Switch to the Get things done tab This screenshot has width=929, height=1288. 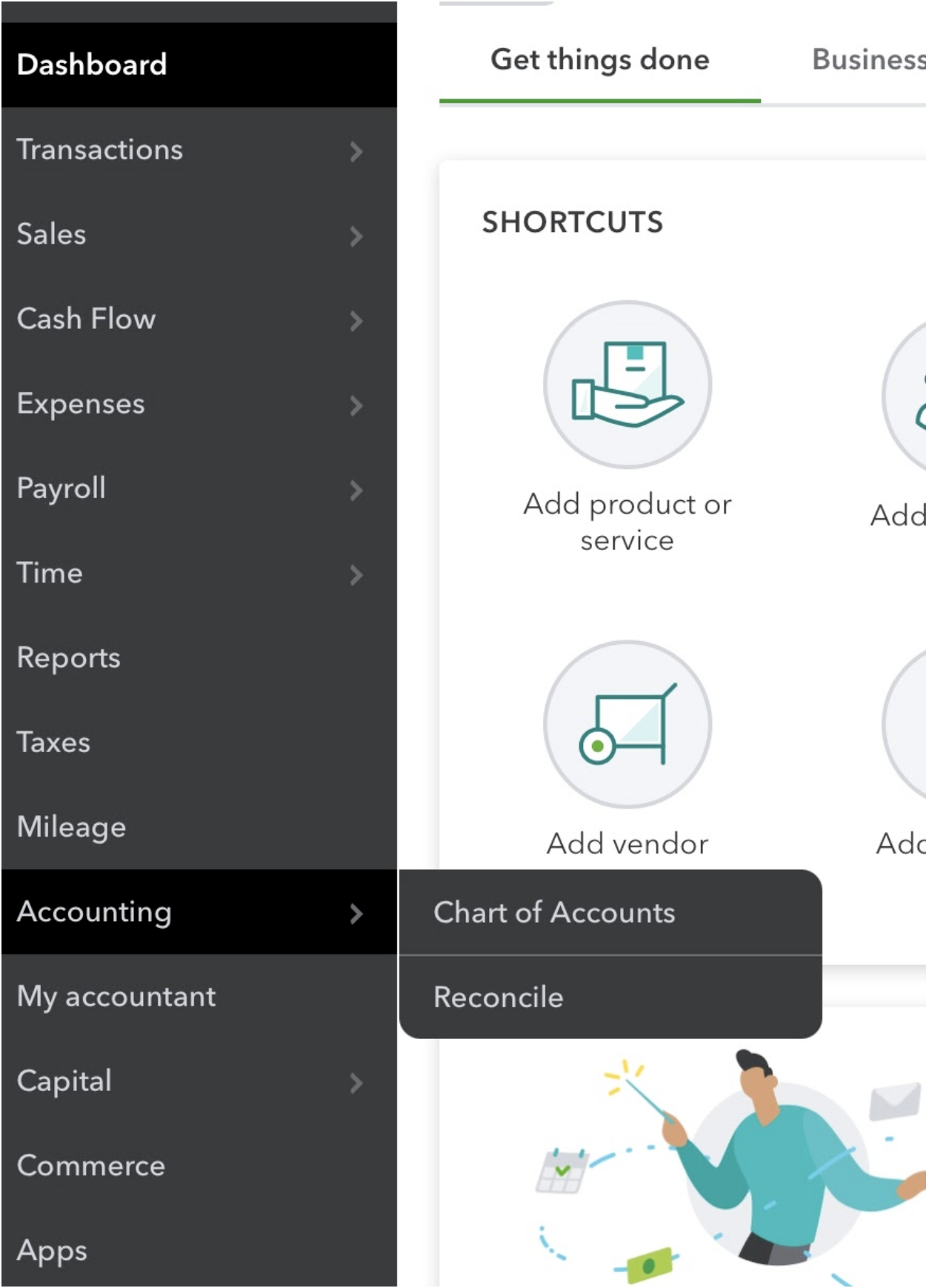(600, 59)
